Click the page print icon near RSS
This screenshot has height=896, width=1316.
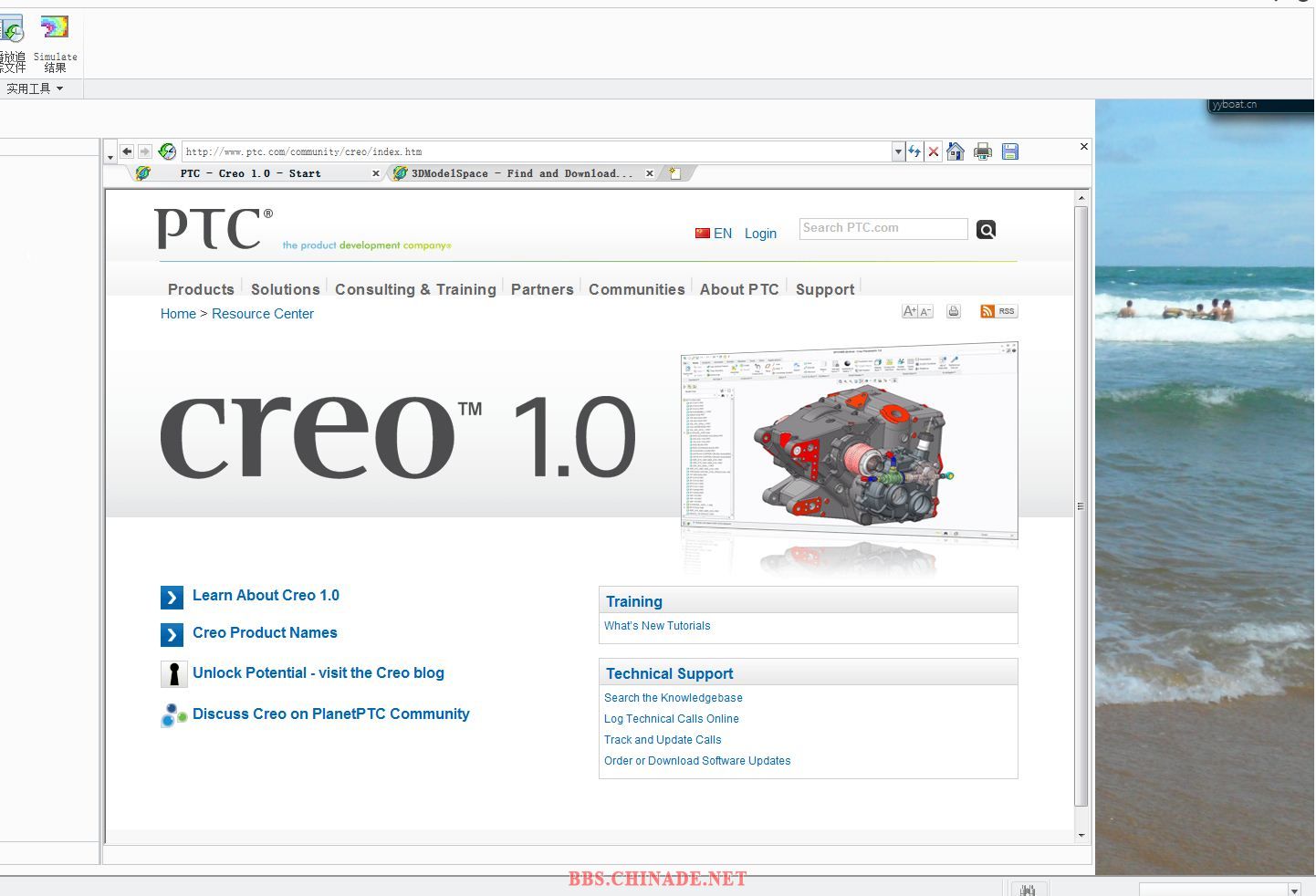point(954,311)
